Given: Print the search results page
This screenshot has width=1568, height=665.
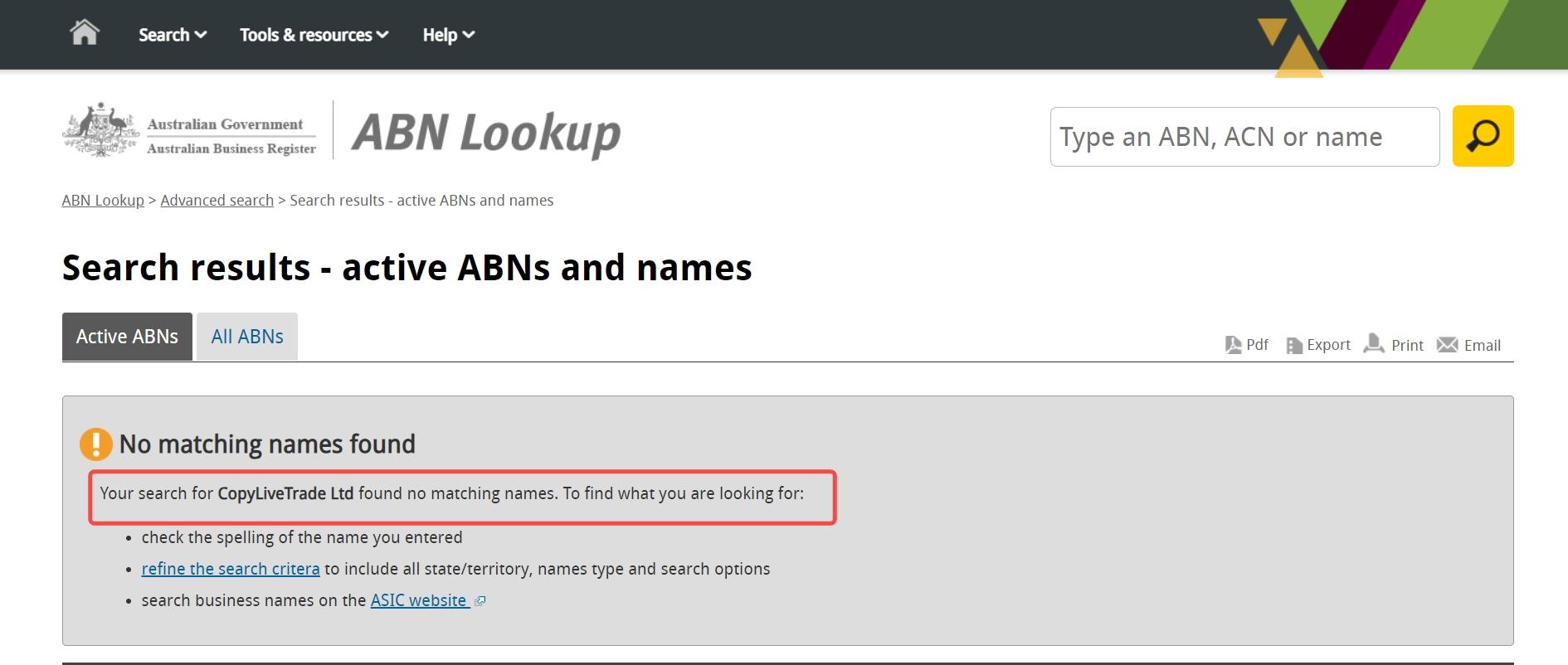Looking at the screenshot, I should (x=1394, y=345).
